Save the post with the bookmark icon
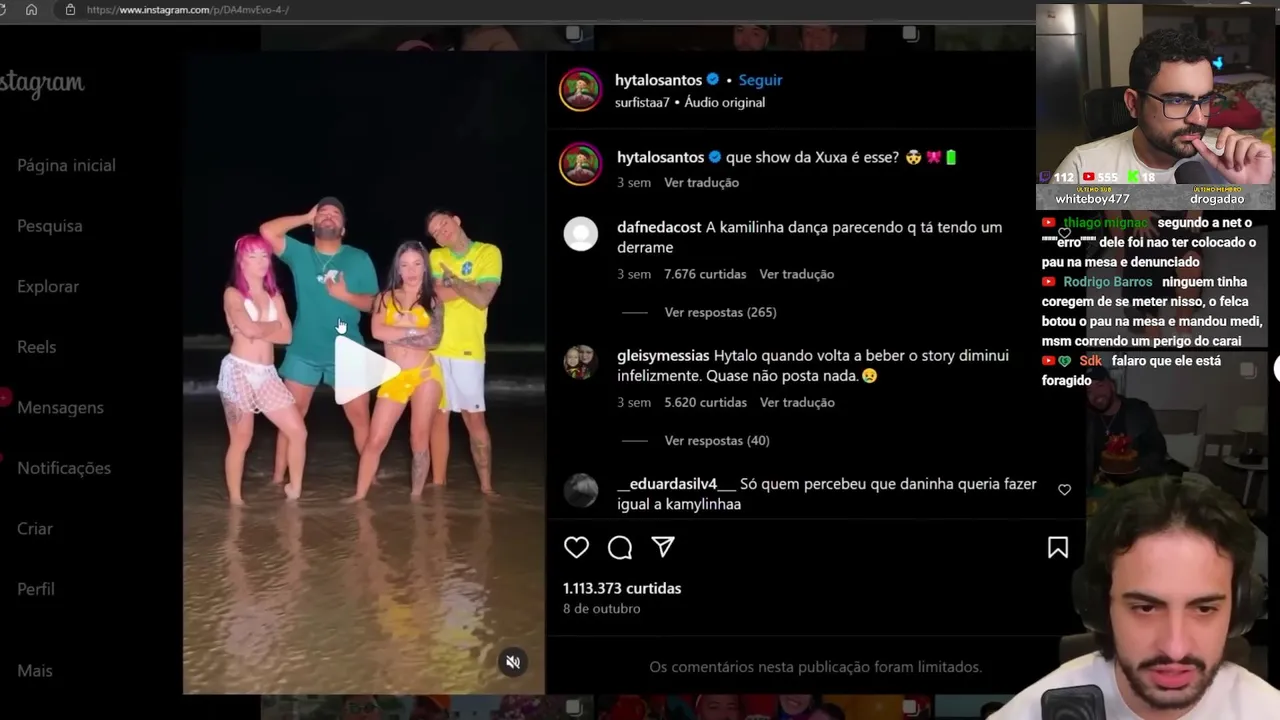 point(1058,547)
